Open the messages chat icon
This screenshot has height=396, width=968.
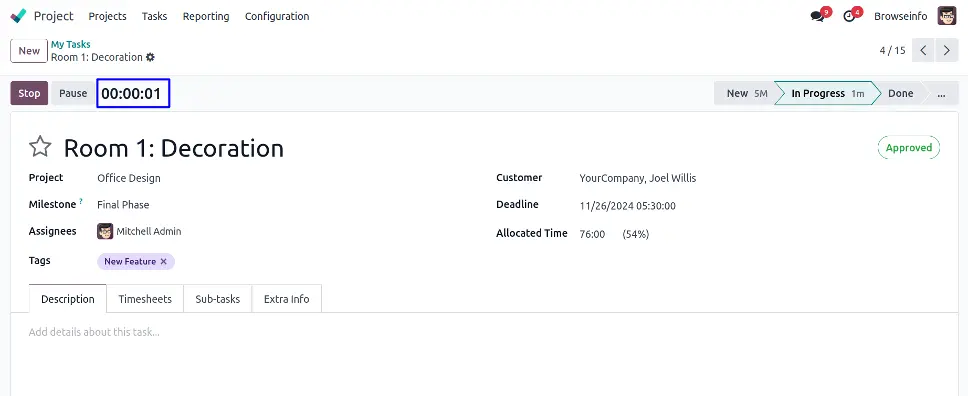click(818, 17)
